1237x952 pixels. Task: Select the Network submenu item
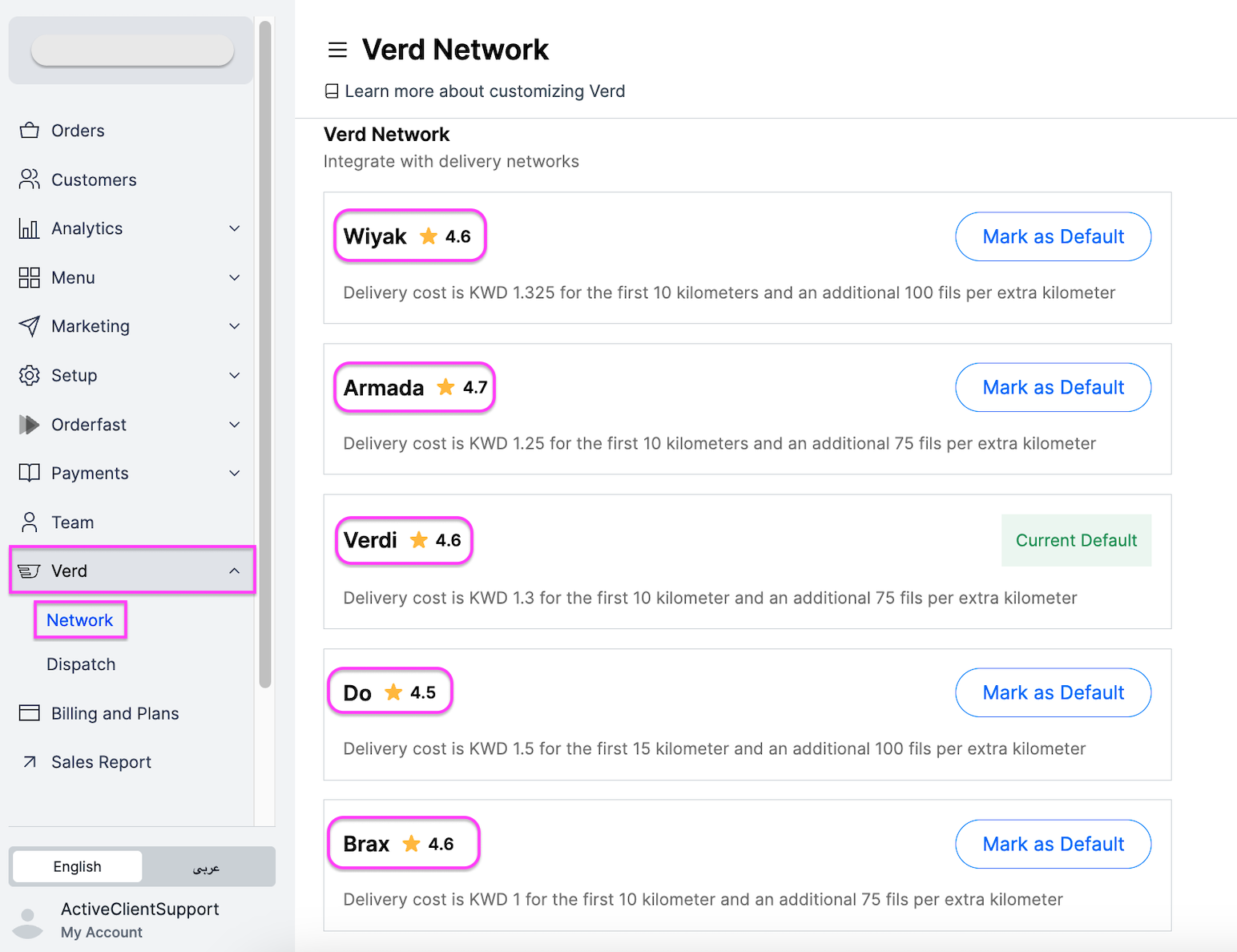[80, 620]
